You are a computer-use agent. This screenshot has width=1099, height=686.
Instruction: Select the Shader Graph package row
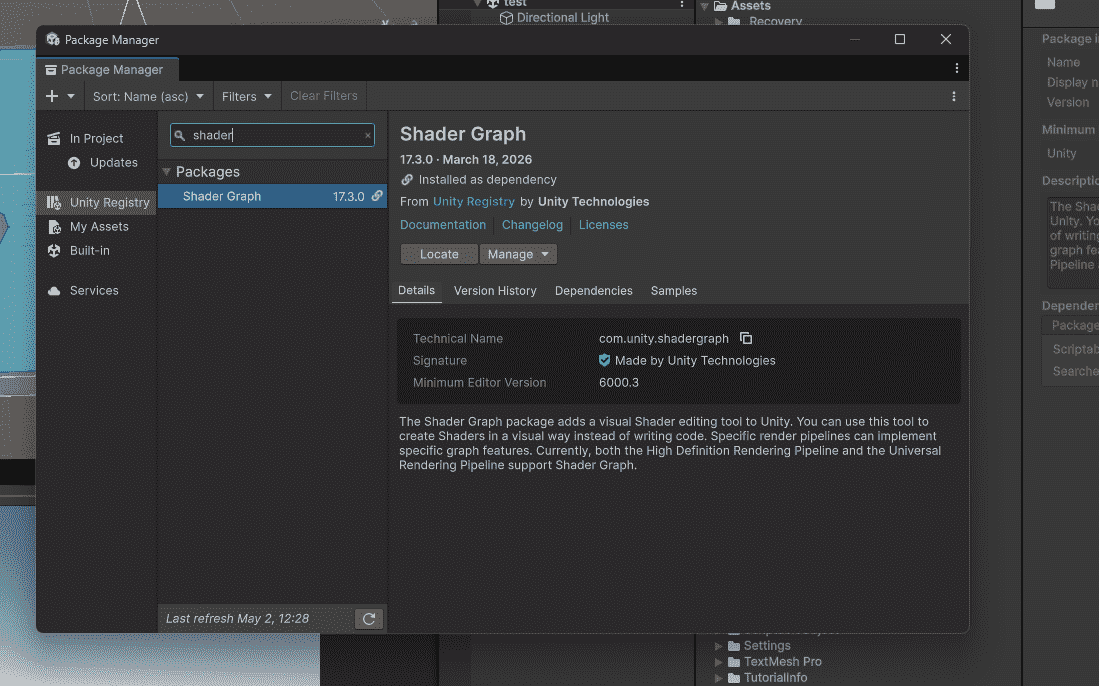tap(272, 196)
